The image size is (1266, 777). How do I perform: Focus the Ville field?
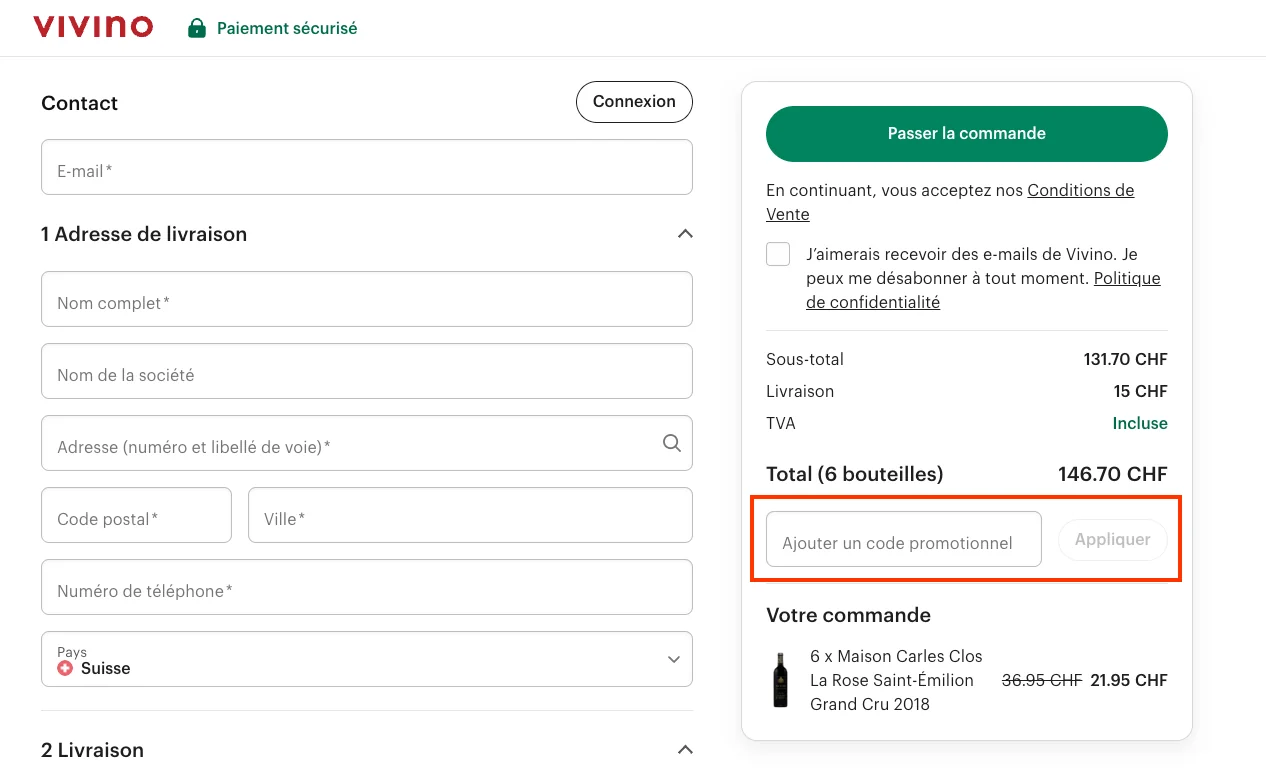[x=470, y=515]
